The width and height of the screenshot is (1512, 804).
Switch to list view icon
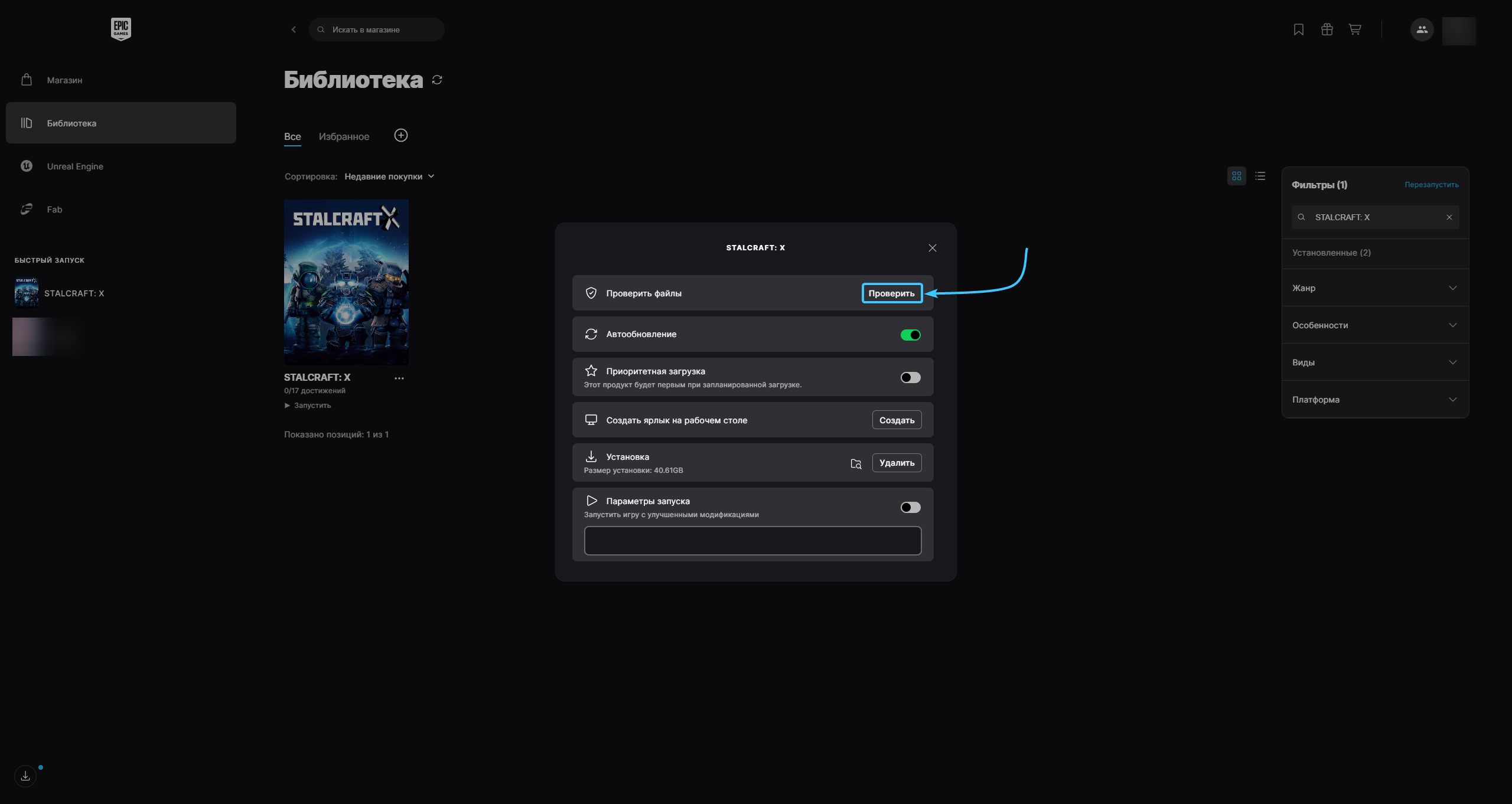pos(1260,176)
